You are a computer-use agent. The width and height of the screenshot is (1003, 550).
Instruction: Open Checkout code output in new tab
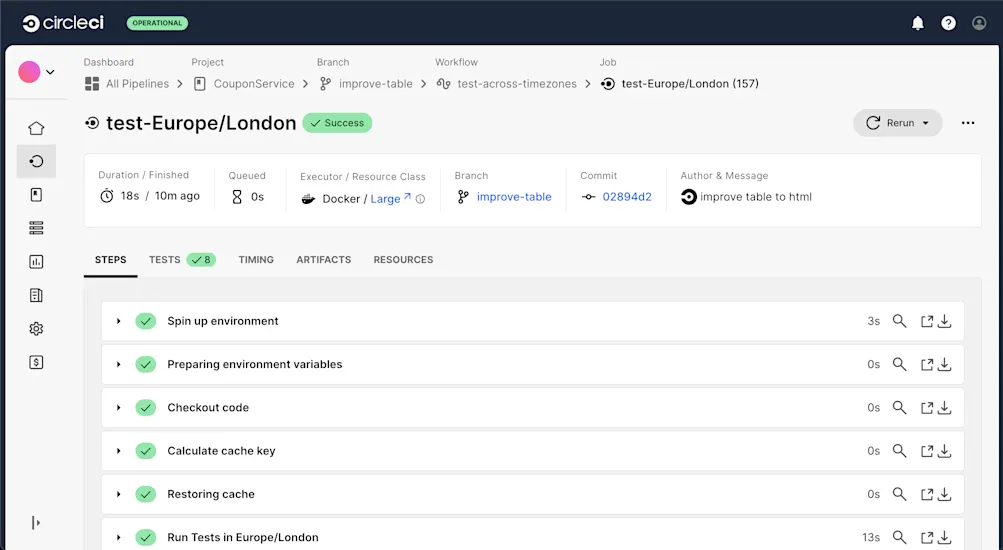[926, 407]
